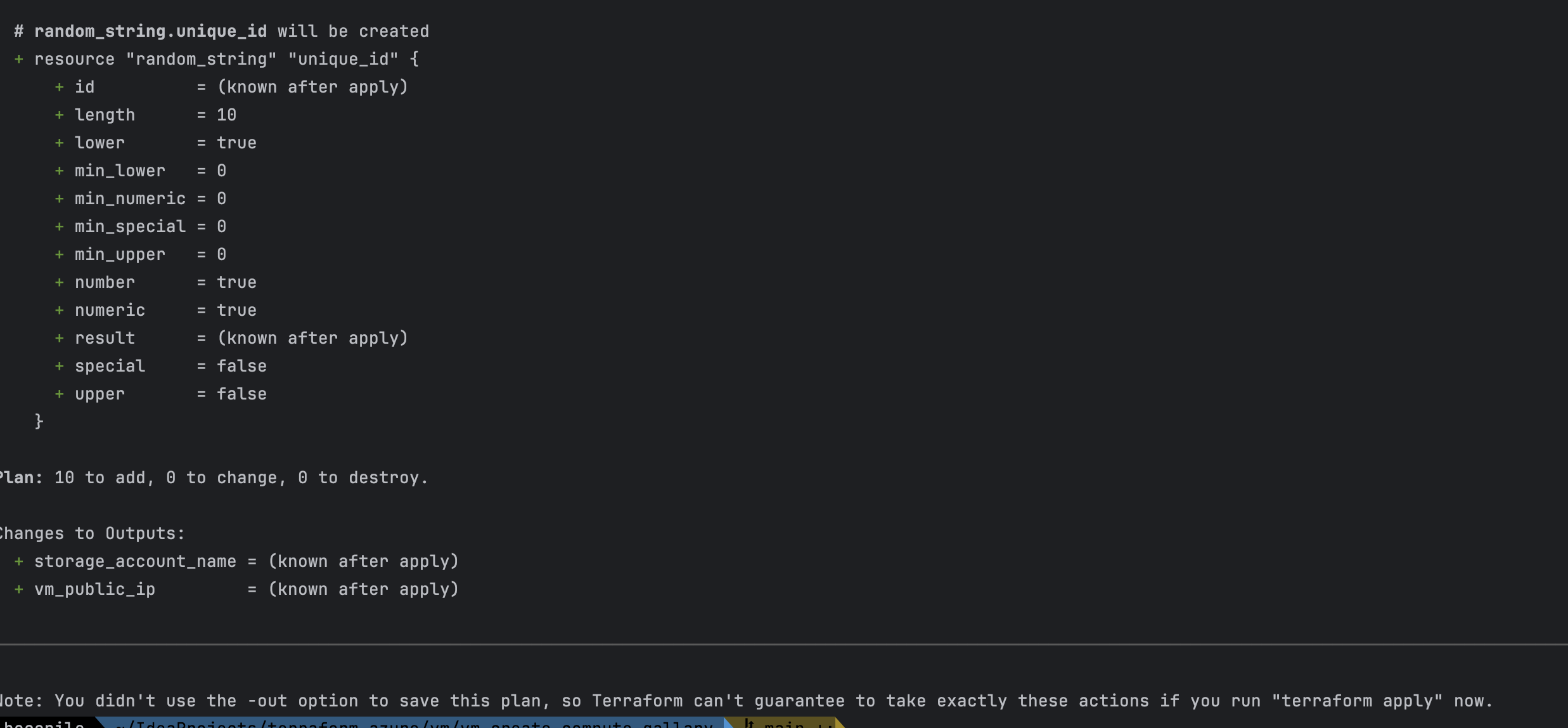Click the storage_account_name output name
Viewport: 1568px width, 728px height.
coord(136,561)
